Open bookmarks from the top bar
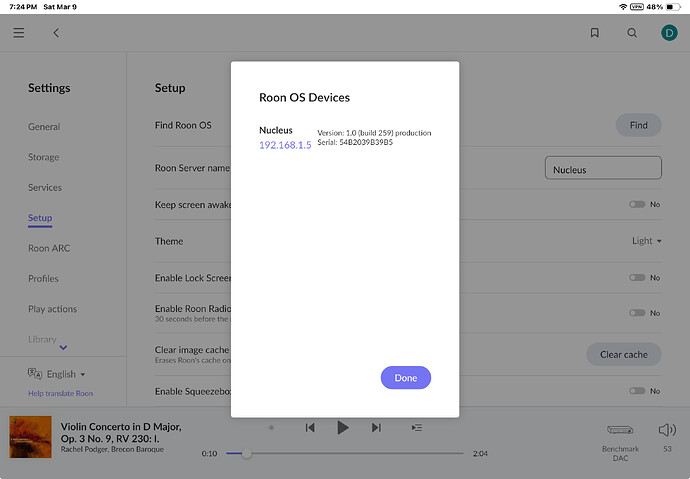Image resolution: width=690 pixels, height=479 pixels. point(595,33)
